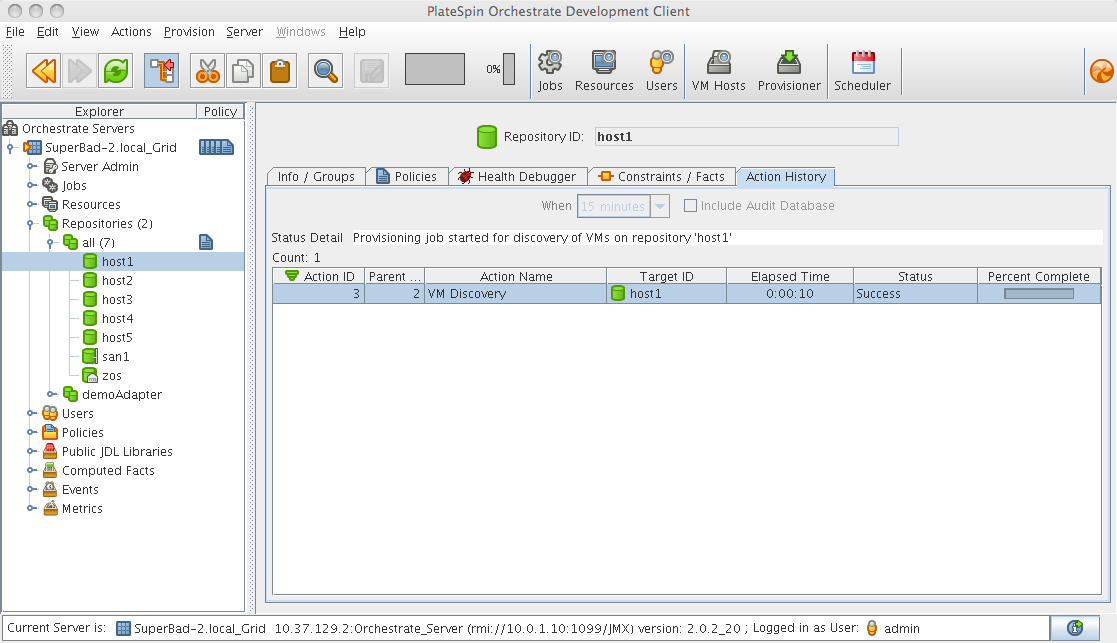Expand the Policies tree node
The width and height of the screenshot is (1117, 643).
pyautogui.click(x=31, y=433)
